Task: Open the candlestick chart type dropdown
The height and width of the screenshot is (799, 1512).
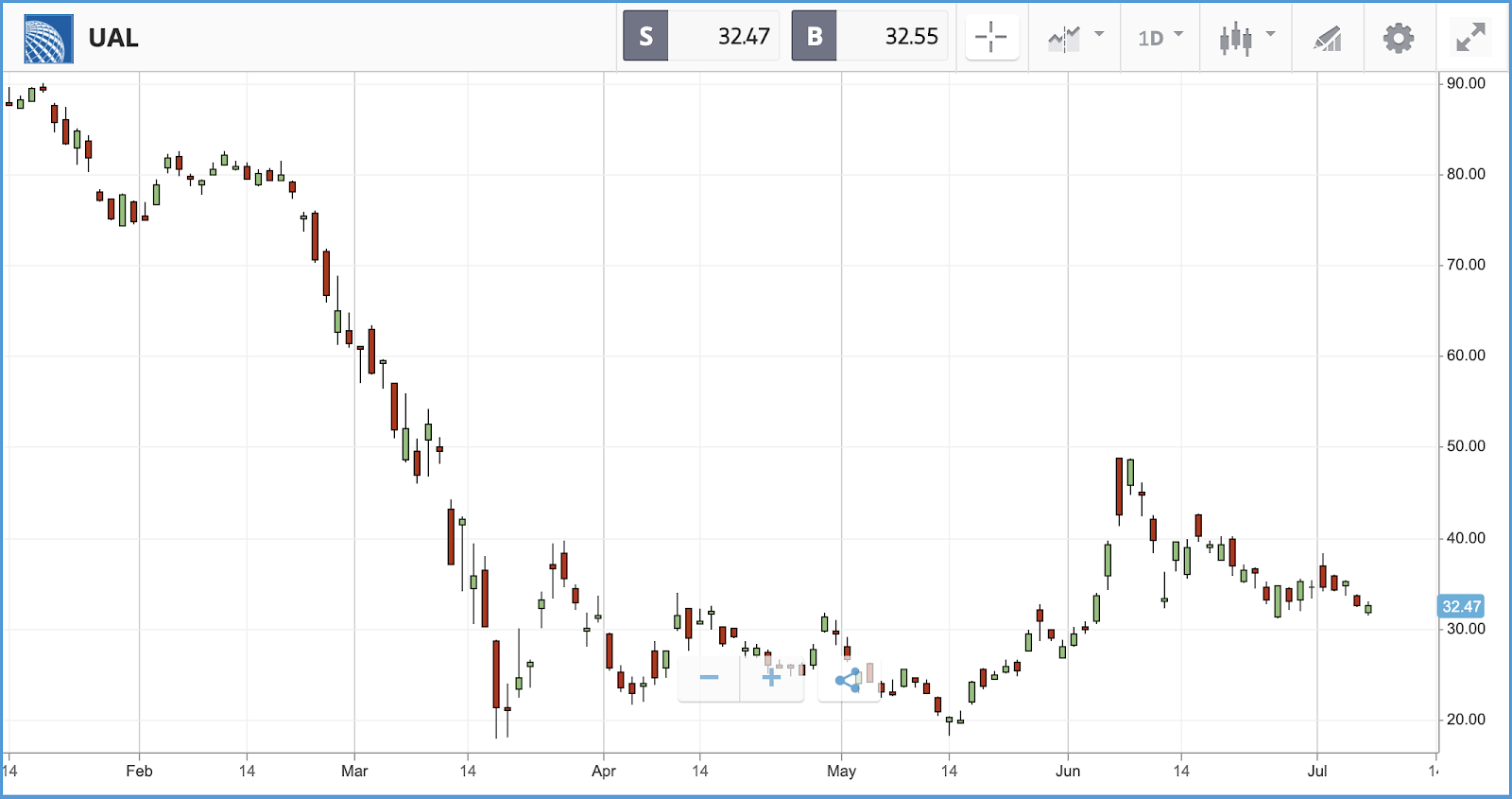Action: pos(1246,38)
